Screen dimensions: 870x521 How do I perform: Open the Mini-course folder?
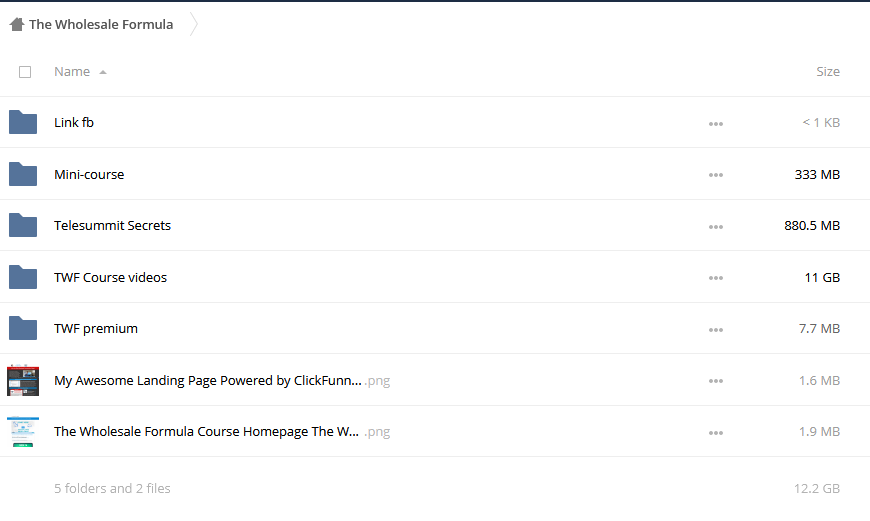(x=89, y=174)
